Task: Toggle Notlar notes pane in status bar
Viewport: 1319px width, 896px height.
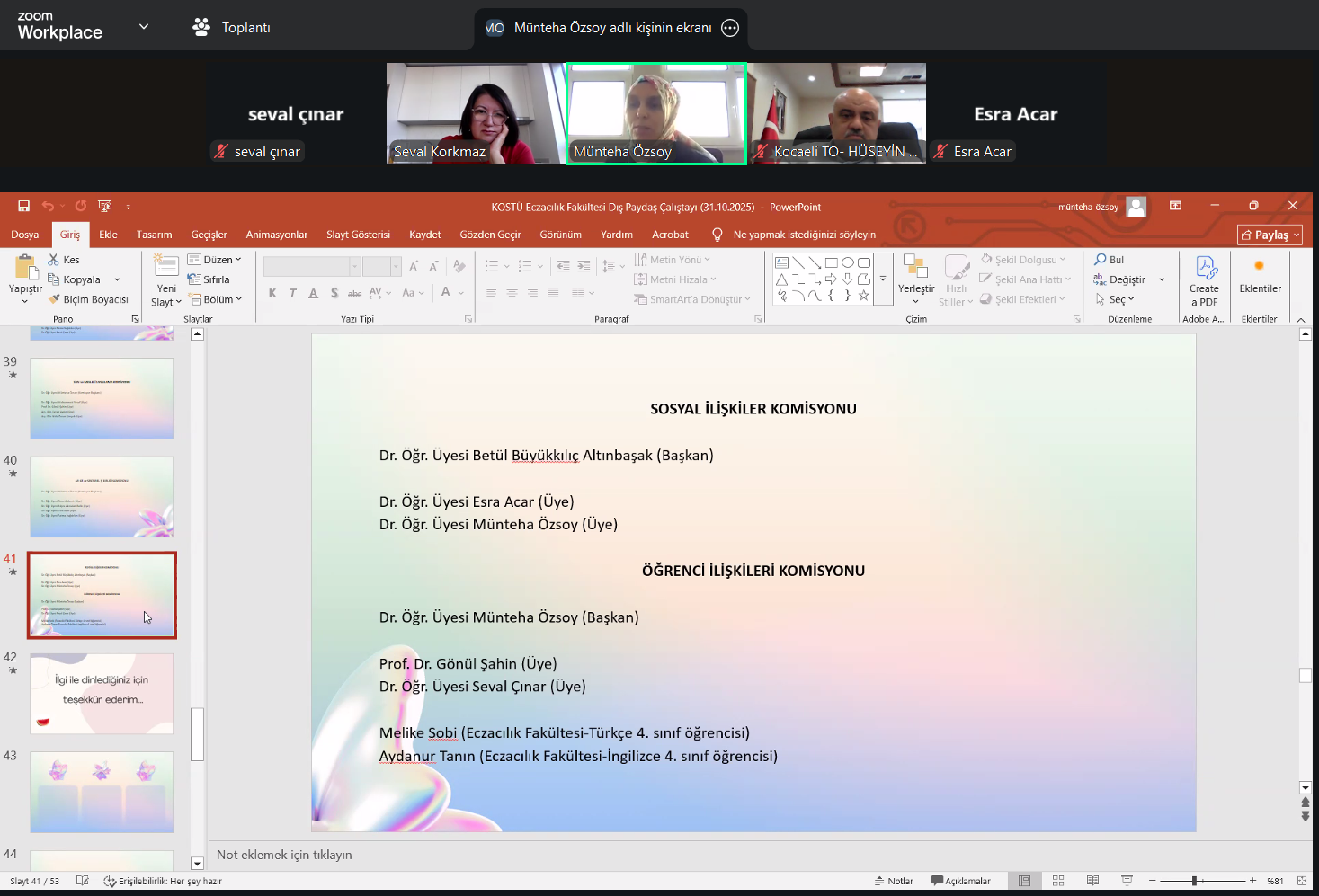Action: click(x=894, y=881)
